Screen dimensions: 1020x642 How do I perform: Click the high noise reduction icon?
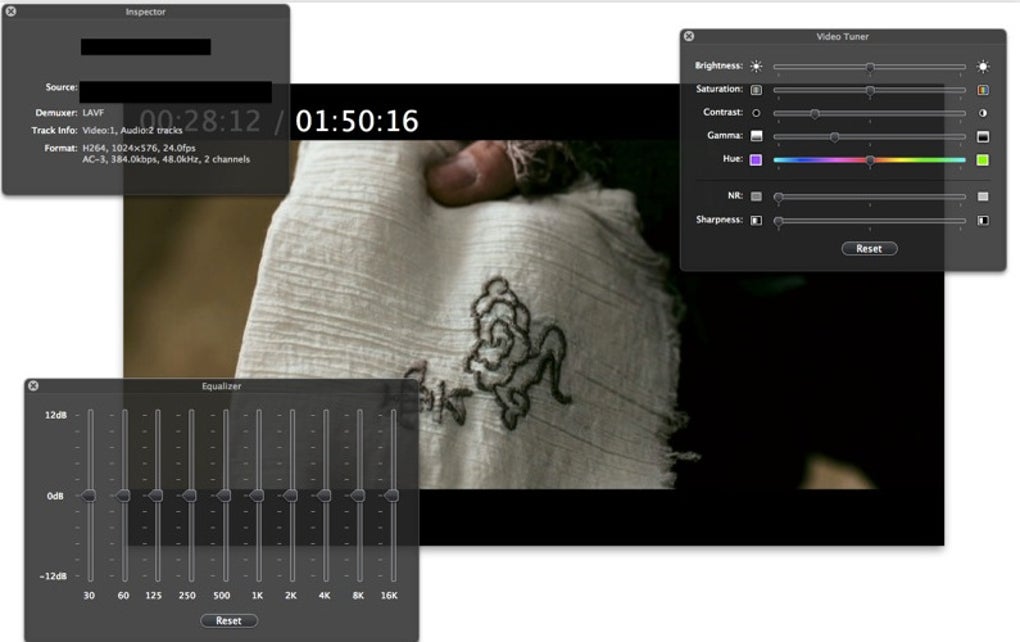click(x=983, y=196)
